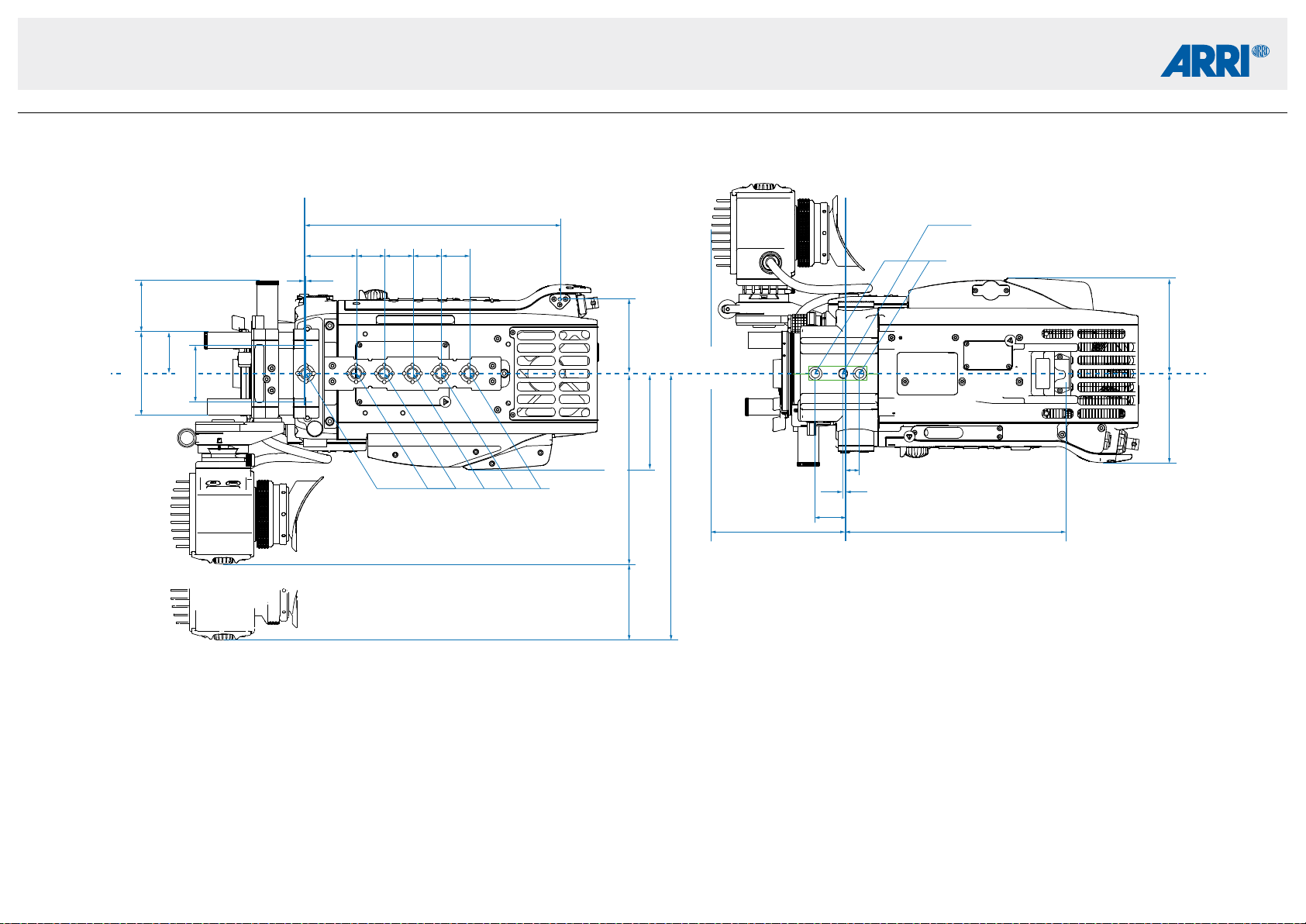The height and width of the screenshot is (924, 1306).
Task: Click the circled triangle marker on left camera body
Action: click(x=445, y=402)
